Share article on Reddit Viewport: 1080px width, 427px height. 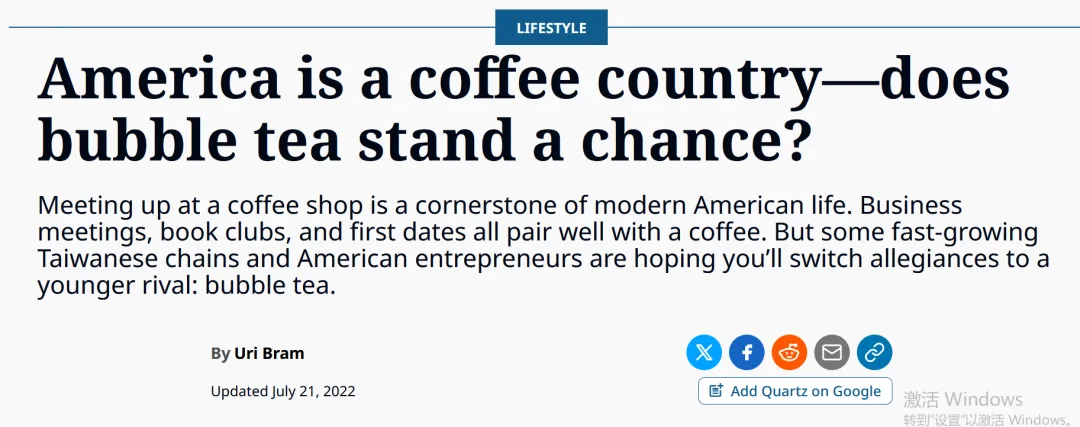tap(790, 352)
